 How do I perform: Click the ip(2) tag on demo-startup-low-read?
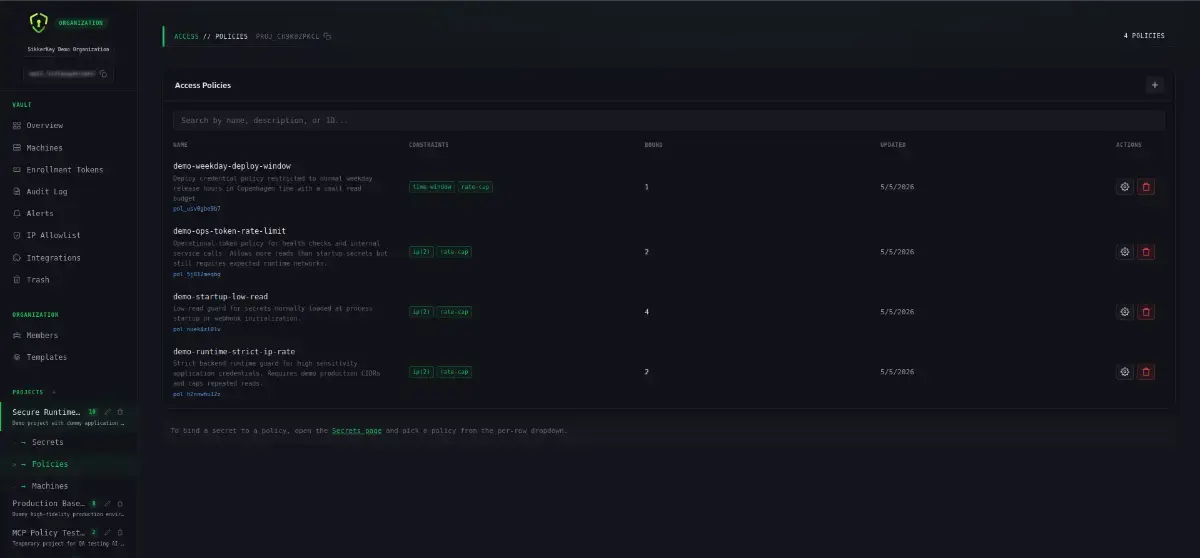421,312
